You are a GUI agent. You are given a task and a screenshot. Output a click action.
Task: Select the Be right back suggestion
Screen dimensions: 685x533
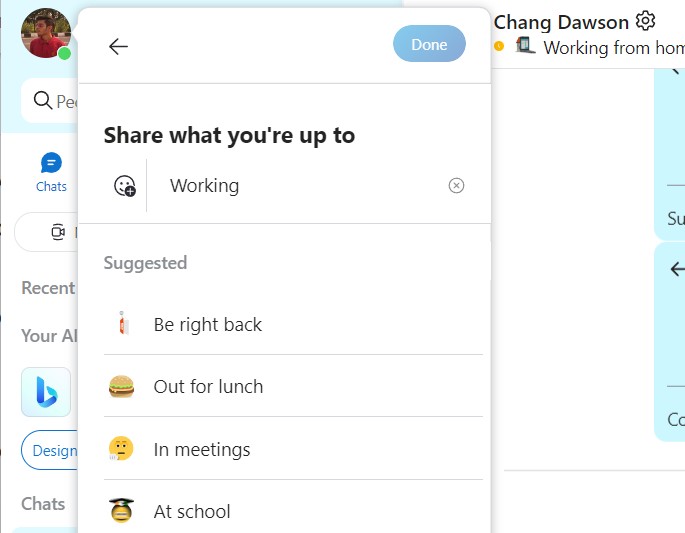coord(208,325)
